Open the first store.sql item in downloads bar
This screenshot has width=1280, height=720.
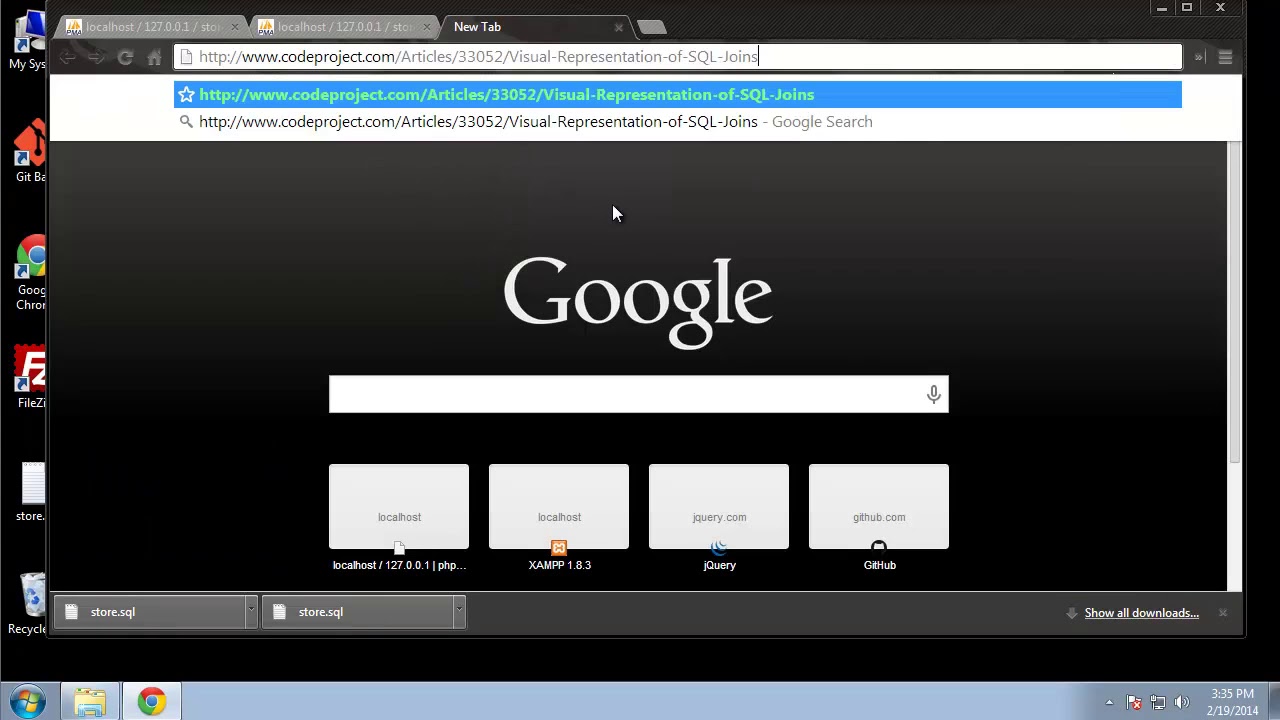click(x=150, y=612)
